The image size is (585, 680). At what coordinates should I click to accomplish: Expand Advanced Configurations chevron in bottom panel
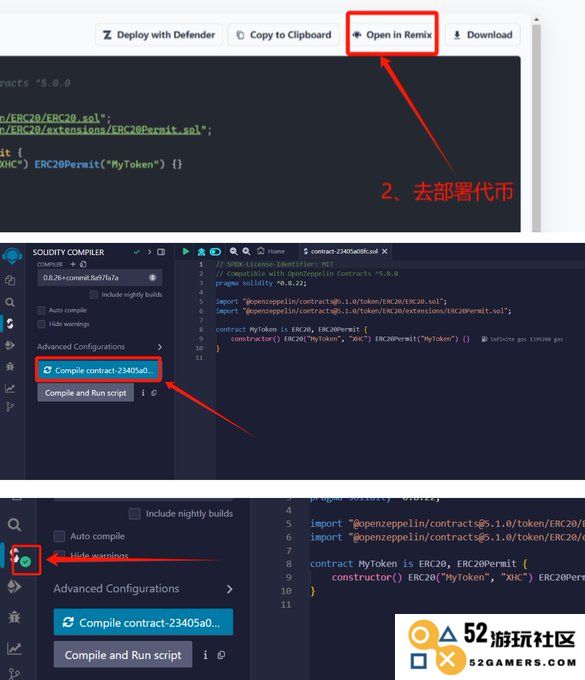coord(229,589)
